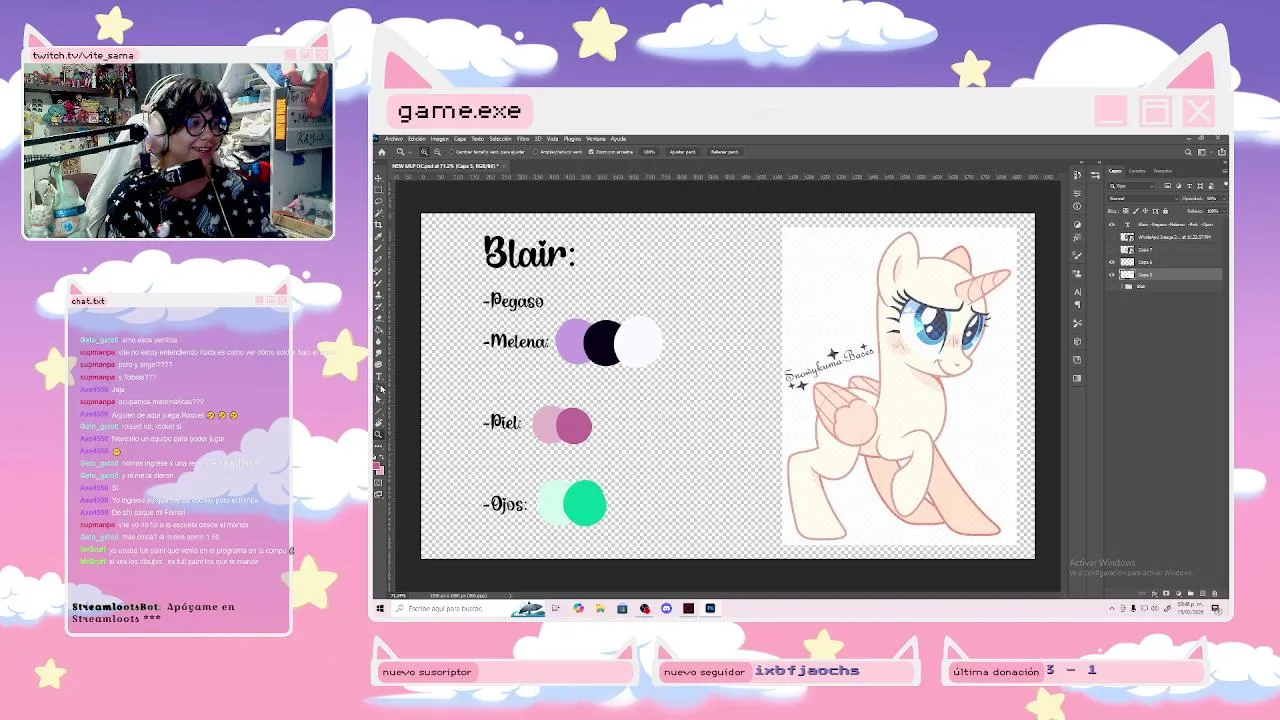The height and width of the screenshot is (720, 1280).
Task: Open Photoshop icon in the Windows taskbar
Action: tap(710, 608)
